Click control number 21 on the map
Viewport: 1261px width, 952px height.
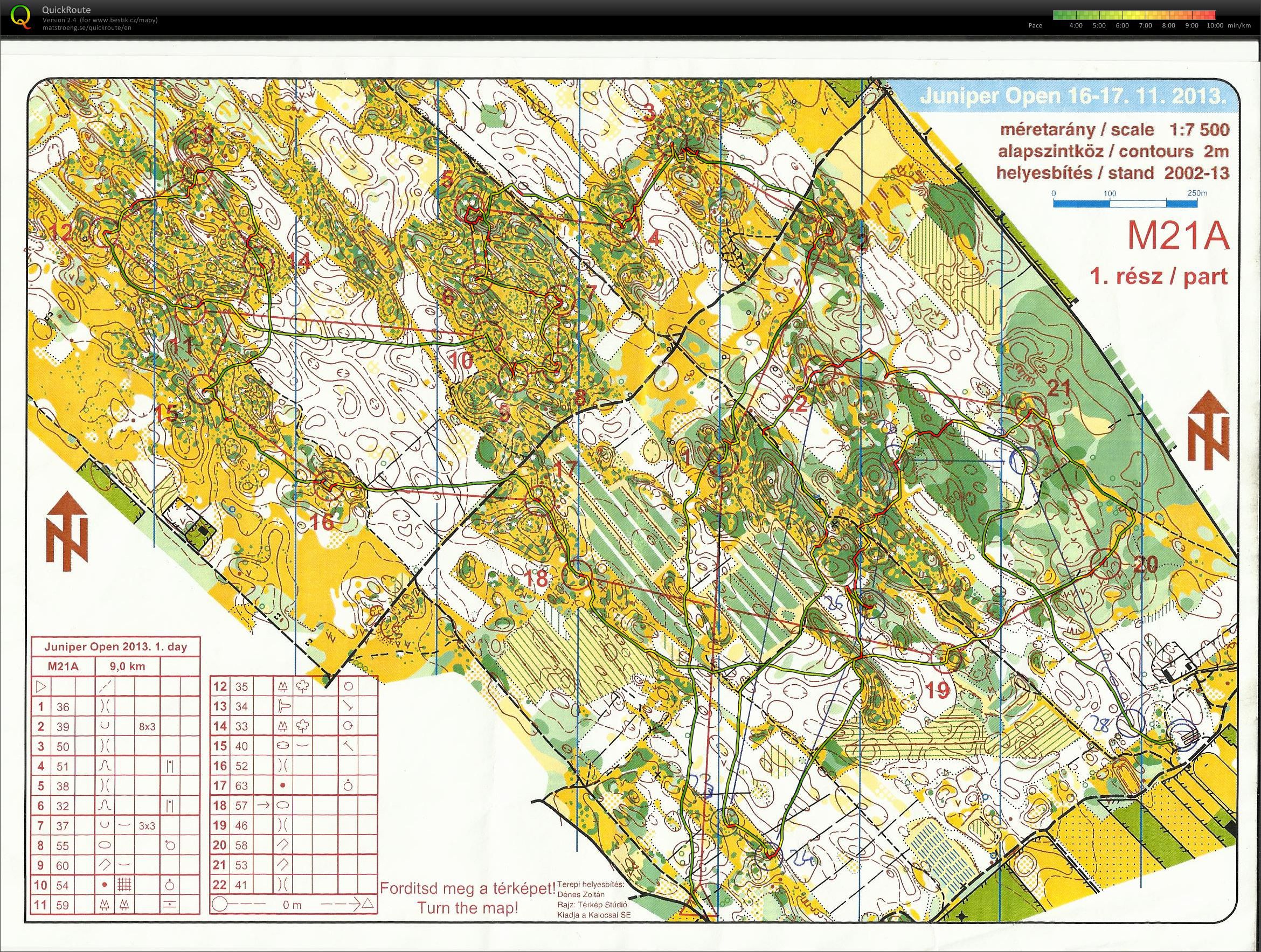point(1059,388)
